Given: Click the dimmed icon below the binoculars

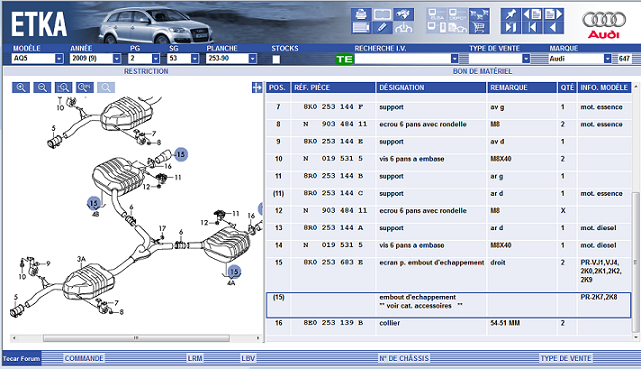Looking at the screenshot, I should pyautogui.click(x=403, y=27).
